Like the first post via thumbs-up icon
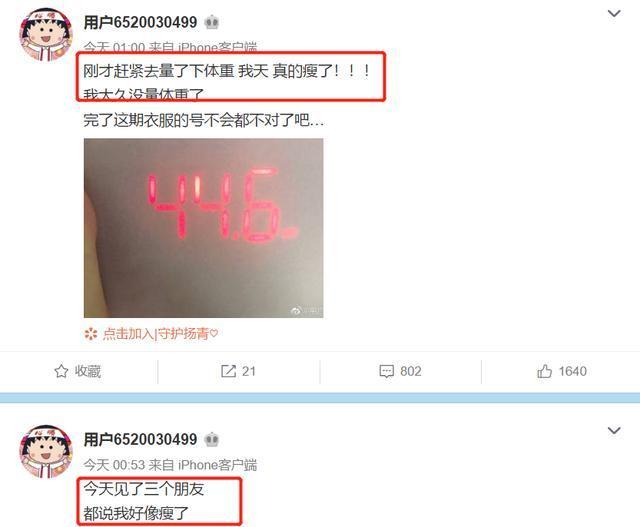The image size is (640, 527). (544, 371)
